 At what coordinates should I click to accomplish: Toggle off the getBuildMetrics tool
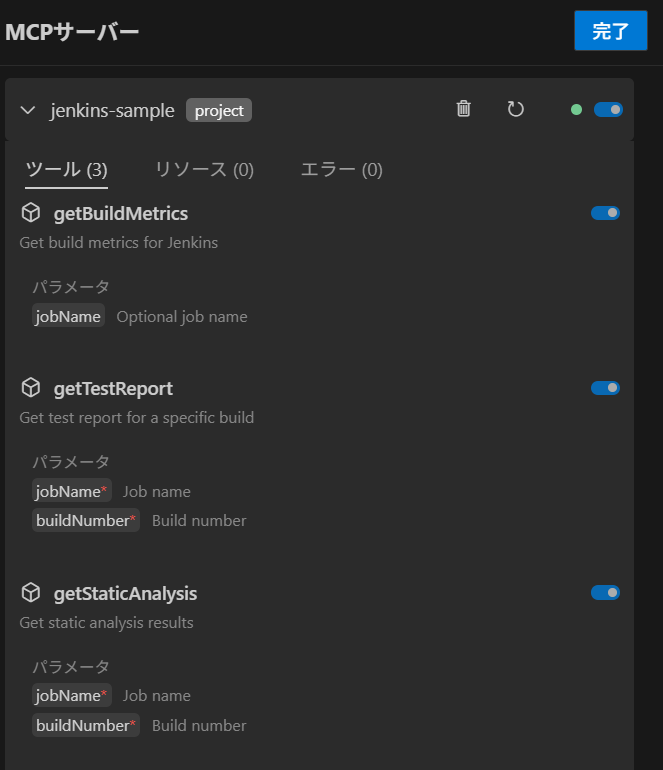pyautogui.click(x=605, y=213)
